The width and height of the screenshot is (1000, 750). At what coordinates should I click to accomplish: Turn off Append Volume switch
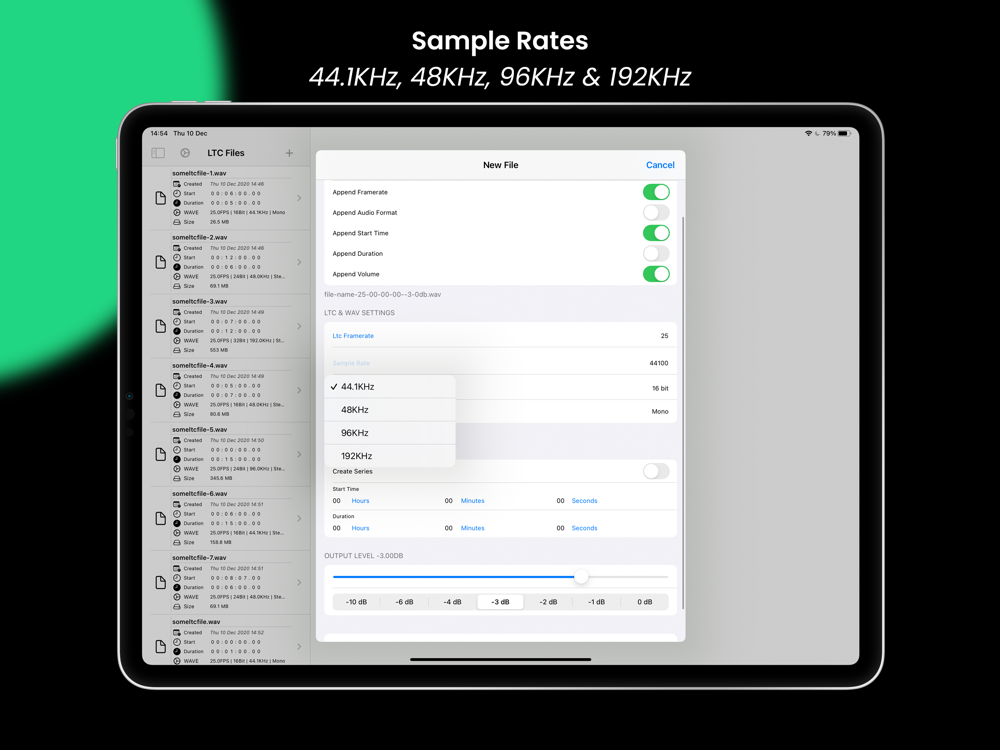click(x=656, y=274)
